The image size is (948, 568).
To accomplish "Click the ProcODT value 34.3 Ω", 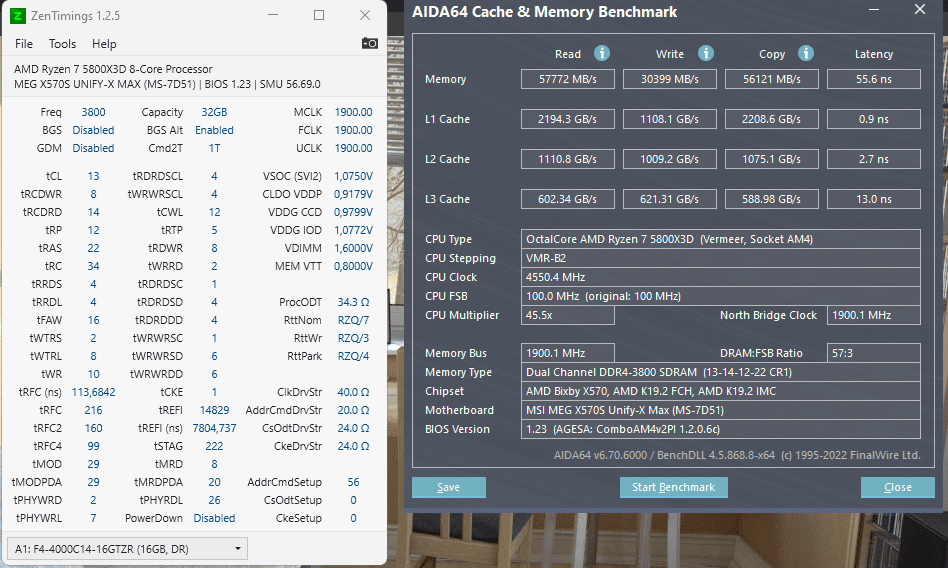I will (353, 302).
